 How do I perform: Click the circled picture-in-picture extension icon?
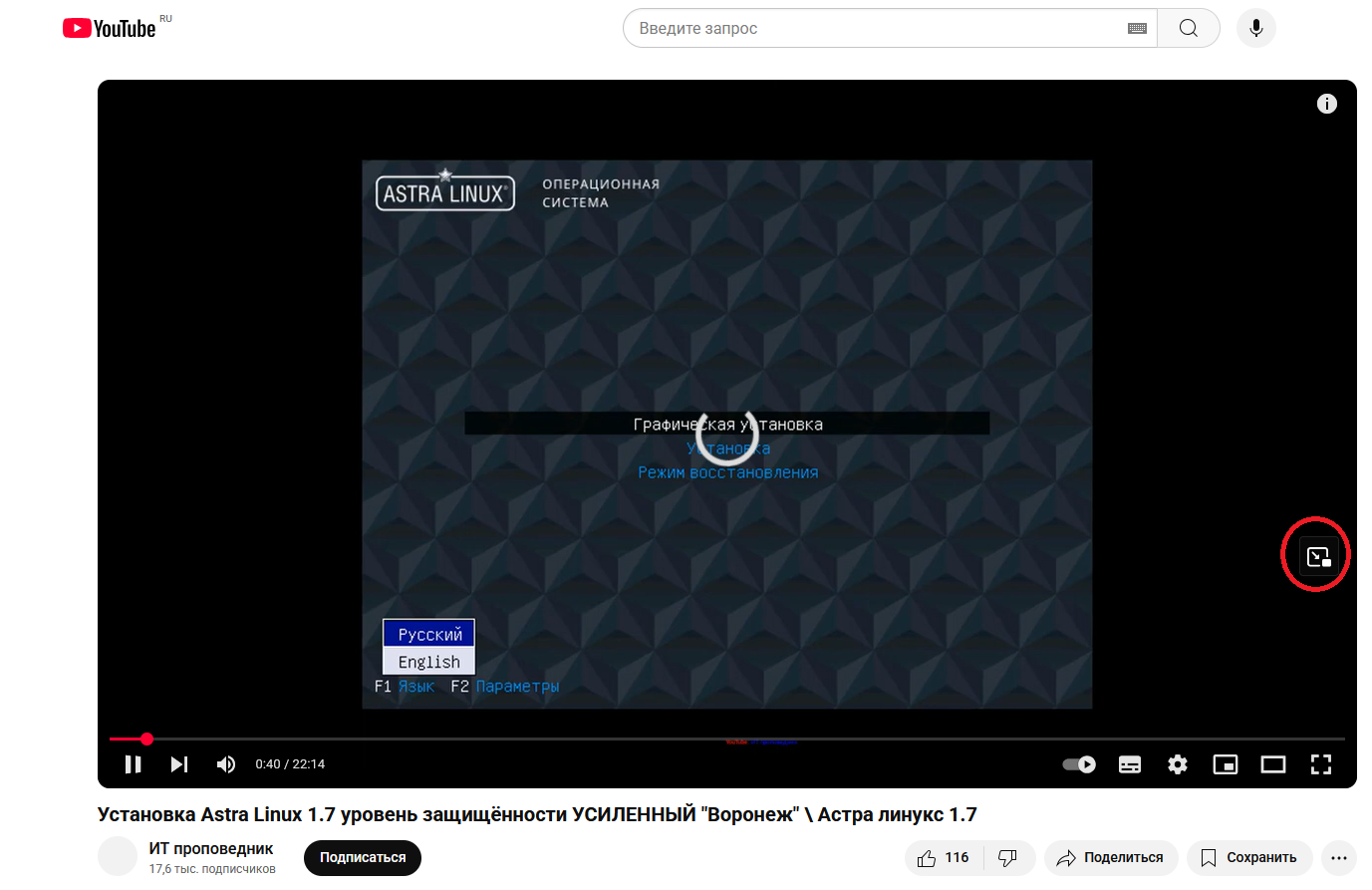1318,556
